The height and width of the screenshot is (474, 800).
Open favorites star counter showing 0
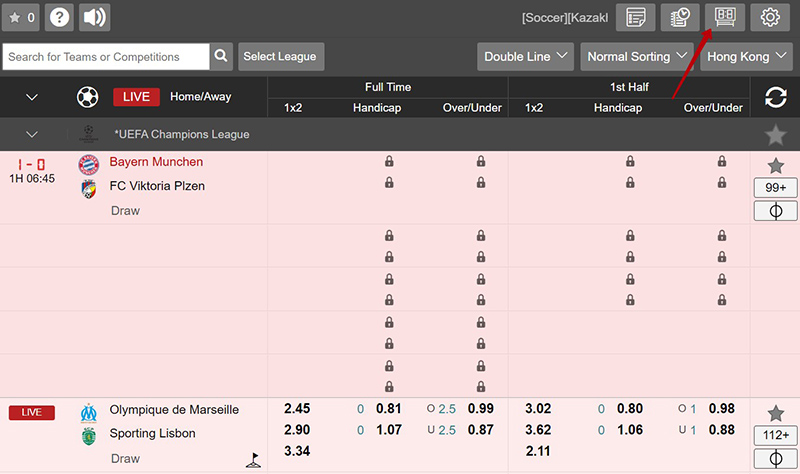(21, 18)
